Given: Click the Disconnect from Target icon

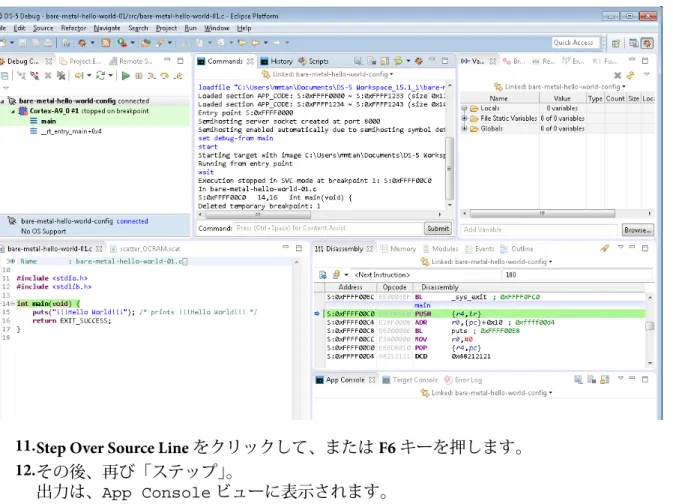Looking at the screenshot, I should point(35,76).
